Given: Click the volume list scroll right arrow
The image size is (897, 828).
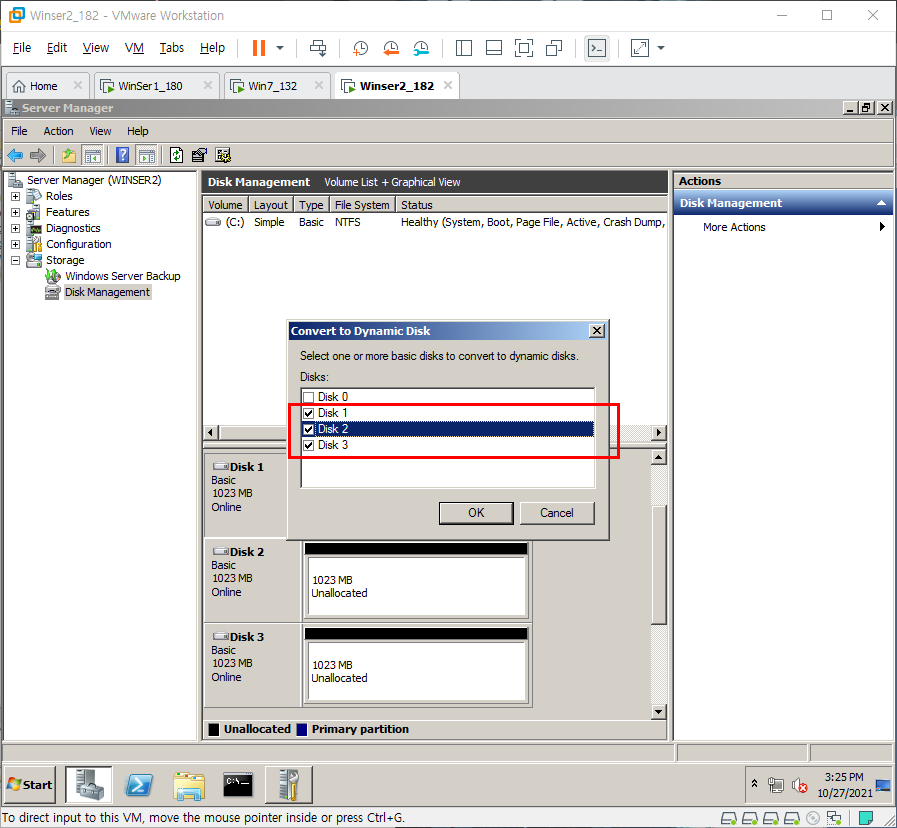Looking at the screenshot, I should [x=658, y=432].
